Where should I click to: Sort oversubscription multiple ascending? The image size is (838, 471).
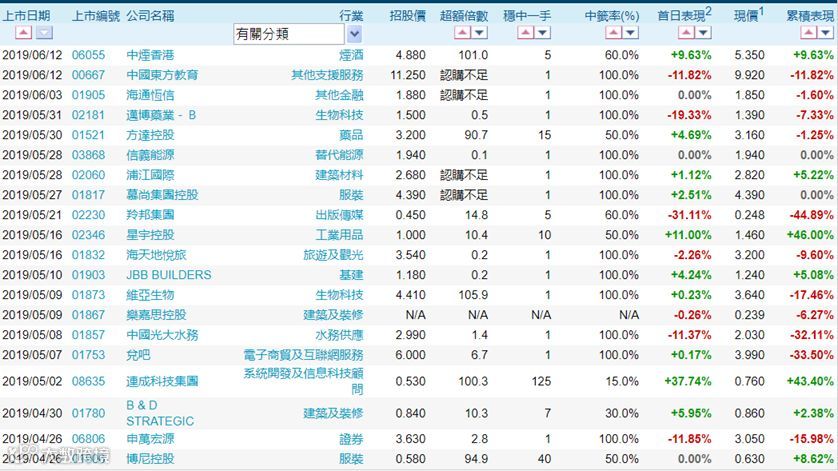click(462, 33)
